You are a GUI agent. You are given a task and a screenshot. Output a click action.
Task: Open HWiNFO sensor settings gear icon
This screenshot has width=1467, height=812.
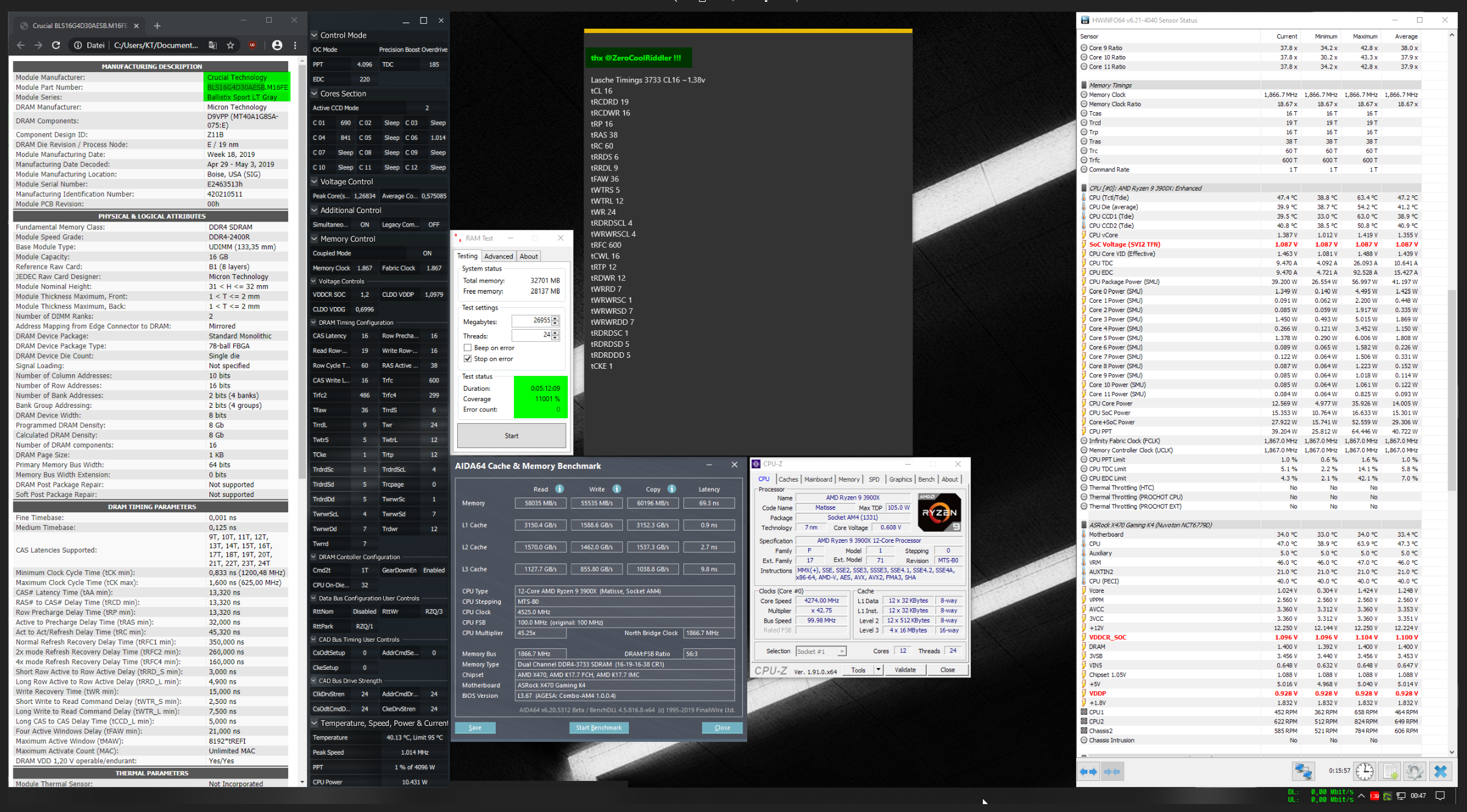[1414, 772]
